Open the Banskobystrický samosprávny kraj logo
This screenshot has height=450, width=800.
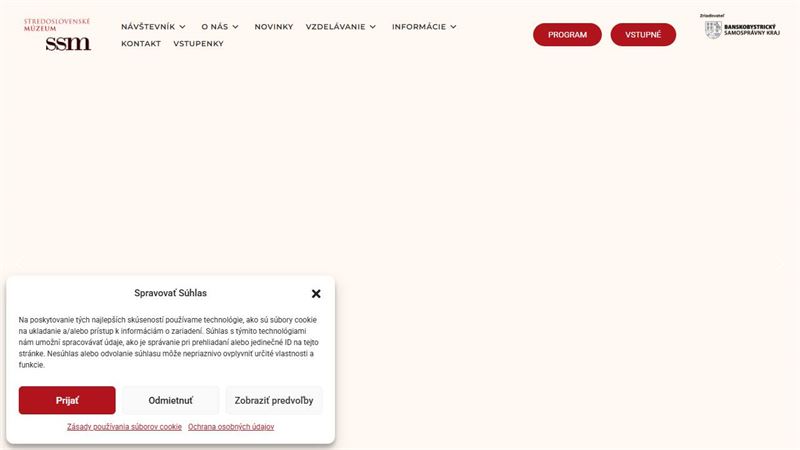(x=740, y=27)
